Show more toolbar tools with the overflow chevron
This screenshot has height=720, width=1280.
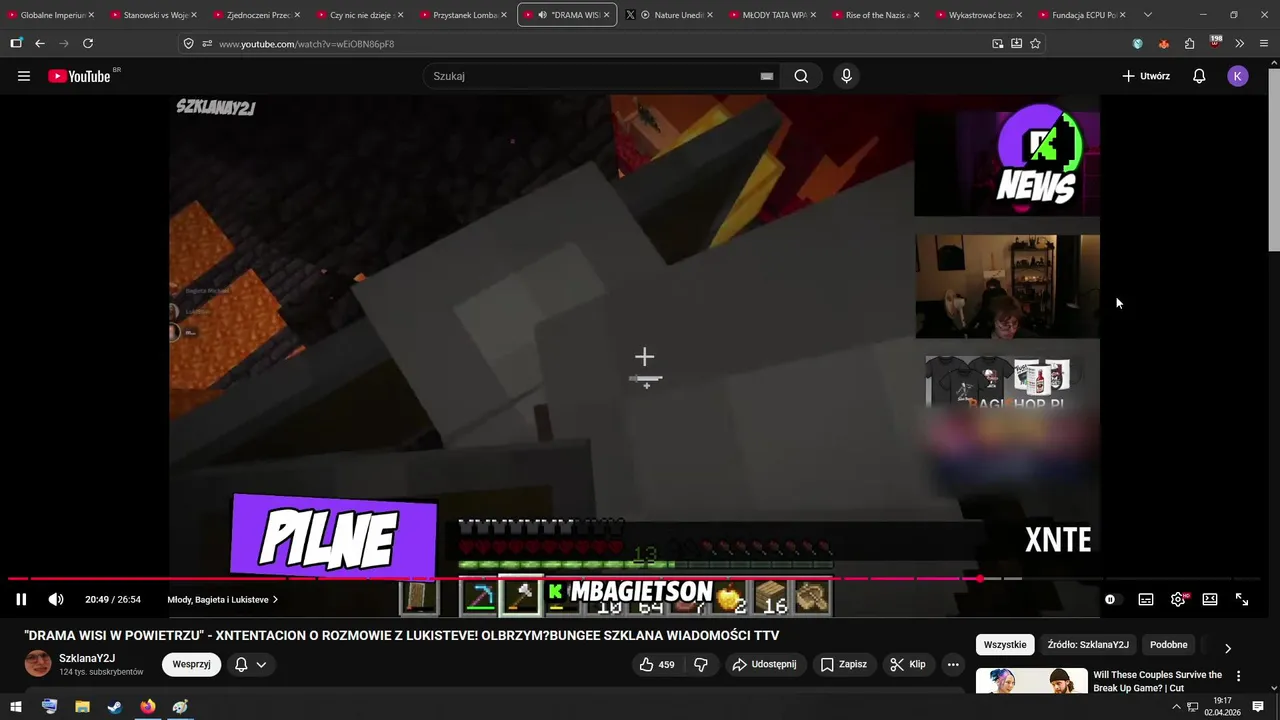[x=1239, y=44]
